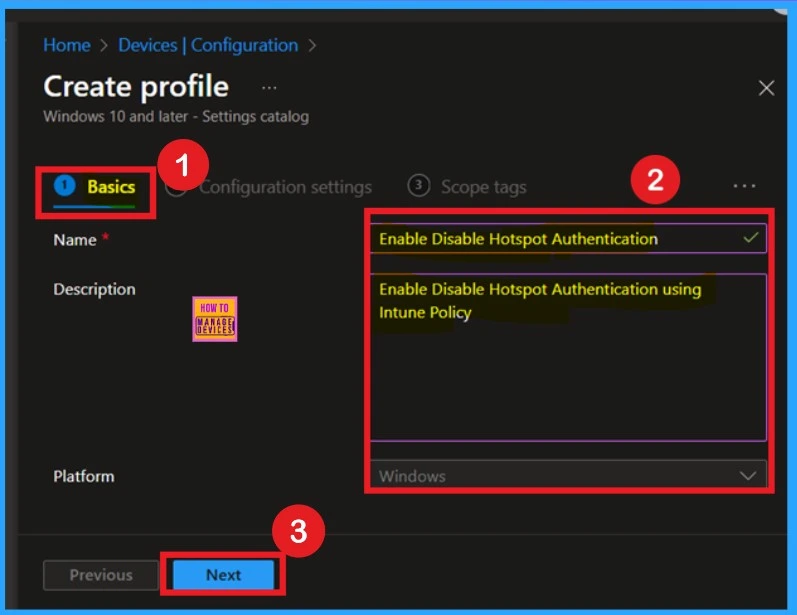
Task: Click the Description text area
Action: 568,357
